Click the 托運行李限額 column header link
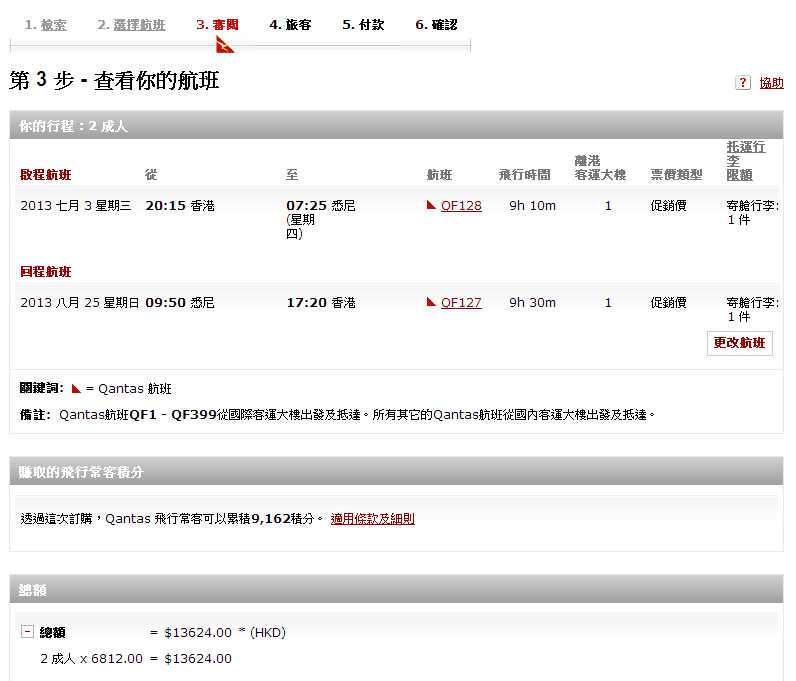The image size is (796, 681). [x=746, y=161]
